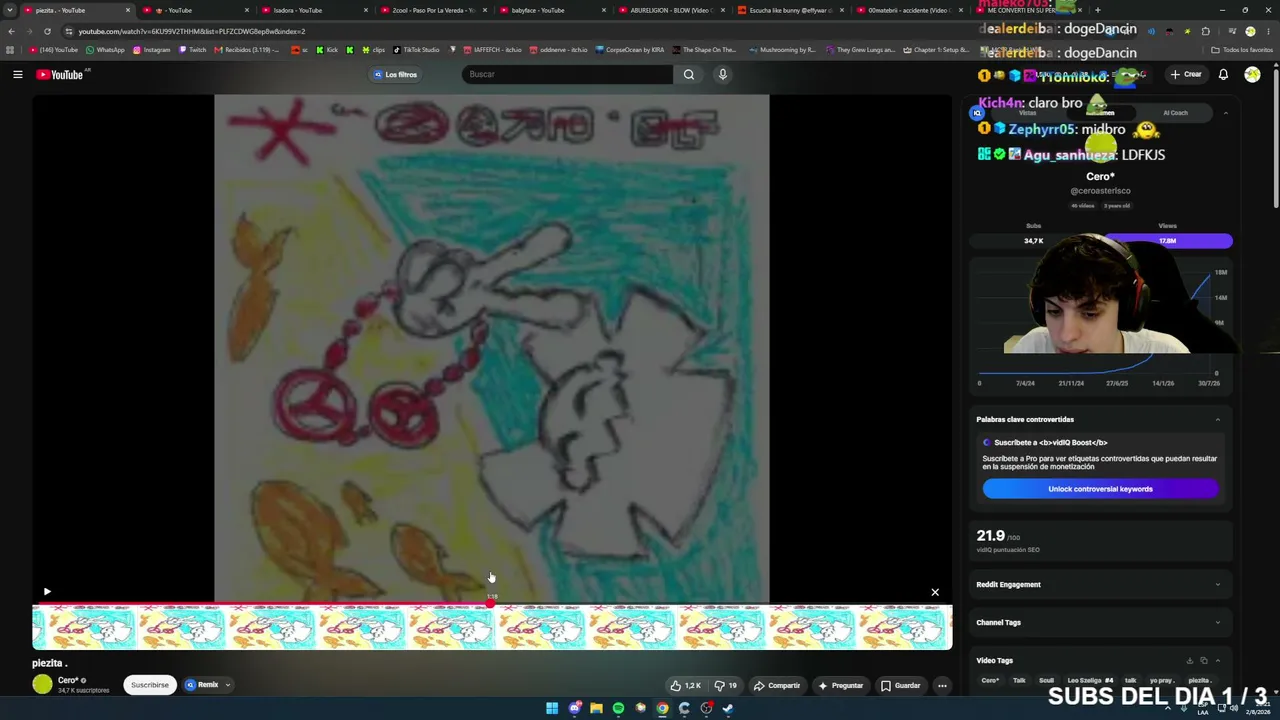This screenshot has height=720, width=1280.
Task: Go to the YouTube home logo
Action: [60, 74]
